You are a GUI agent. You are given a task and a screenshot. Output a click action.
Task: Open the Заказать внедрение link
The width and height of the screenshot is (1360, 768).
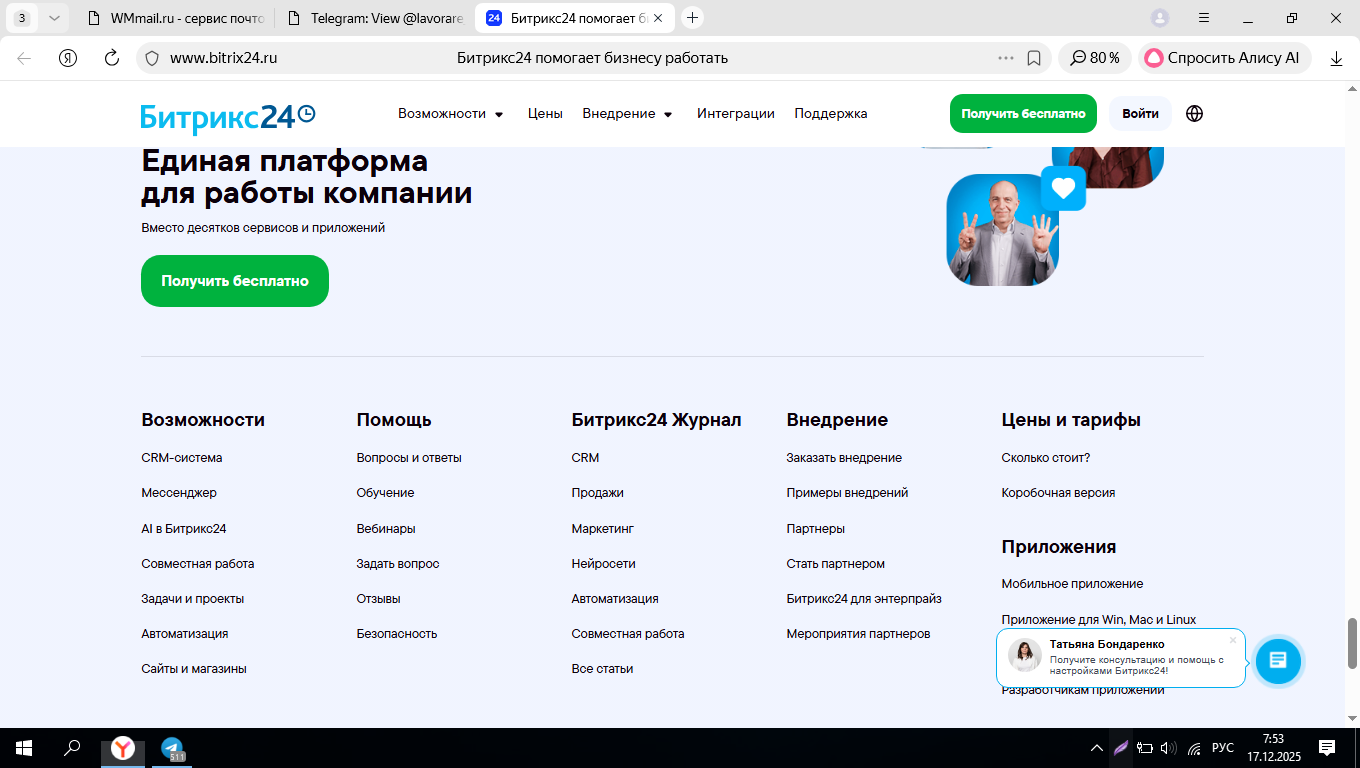pyautogui.click(x=844, y=458)
